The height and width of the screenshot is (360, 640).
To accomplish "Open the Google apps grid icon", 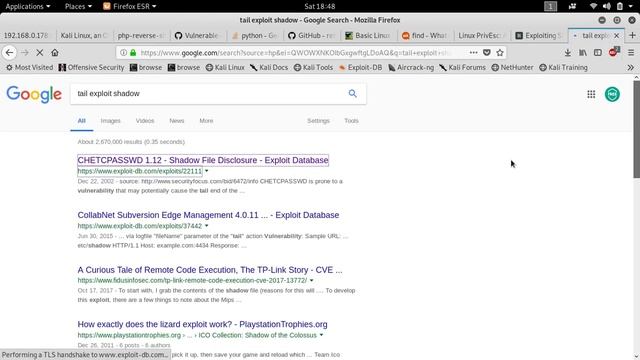I will [x=591, y=94].
